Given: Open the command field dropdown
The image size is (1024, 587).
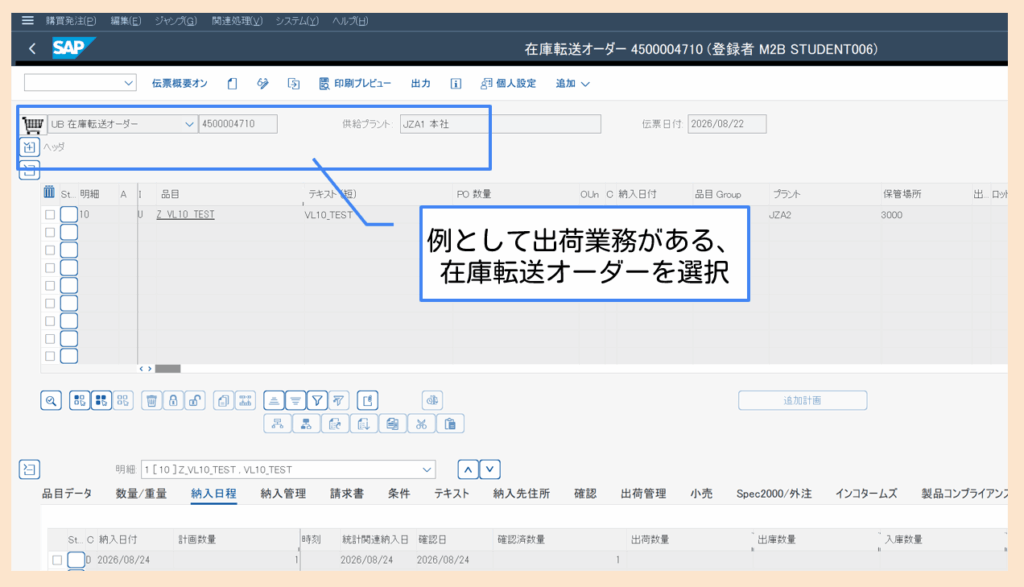Looking at the screenshot, I should pos(128,83).
